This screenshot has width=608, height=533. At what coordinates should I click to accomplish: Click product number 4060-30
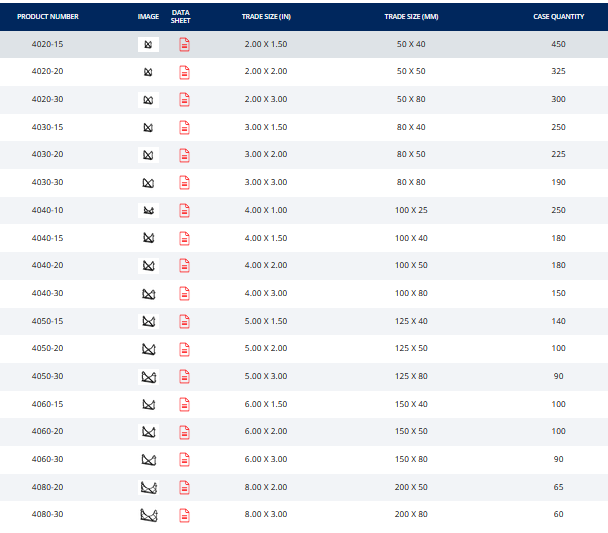coord(48,459)
